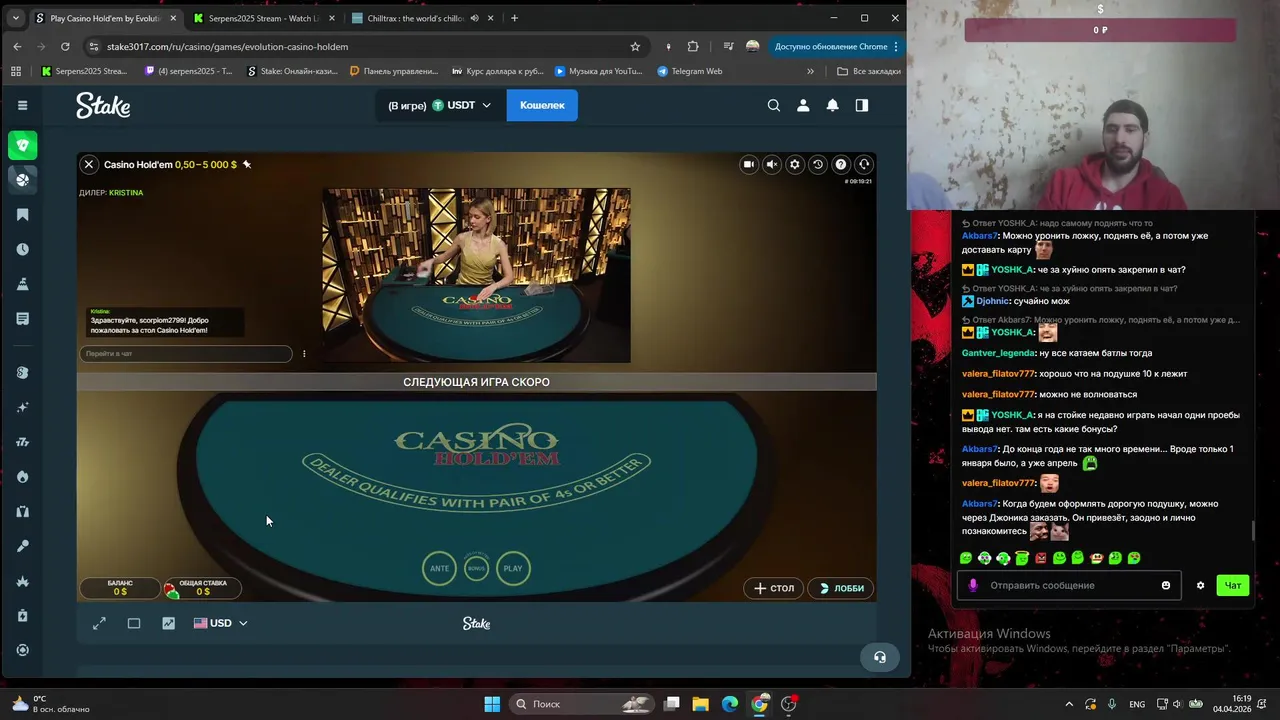Viewport: 1280px width, 720px height.
Task: Open live support headset icon in the game
Action: tap(864, 164)
